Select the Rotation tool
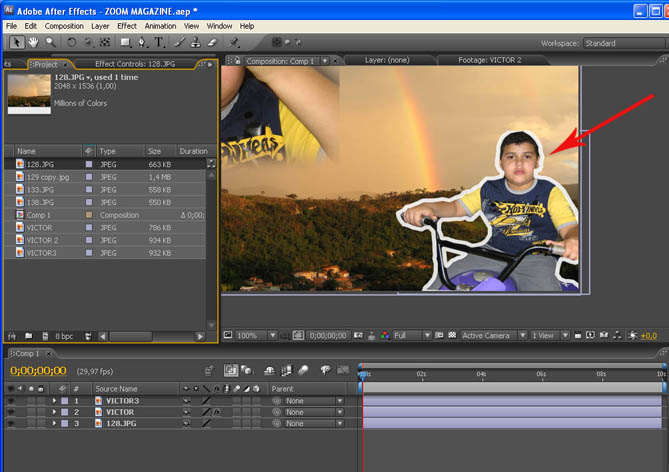The width and height of the screenshot is (669, 472). click(72, 43)
